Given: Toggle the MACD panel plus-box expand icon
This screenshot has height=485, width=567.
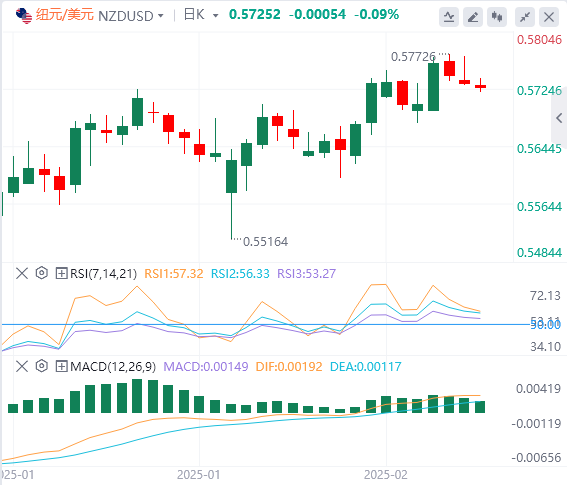Looking at the screenshot, I should pyautogui.click(x=61, y=366).
